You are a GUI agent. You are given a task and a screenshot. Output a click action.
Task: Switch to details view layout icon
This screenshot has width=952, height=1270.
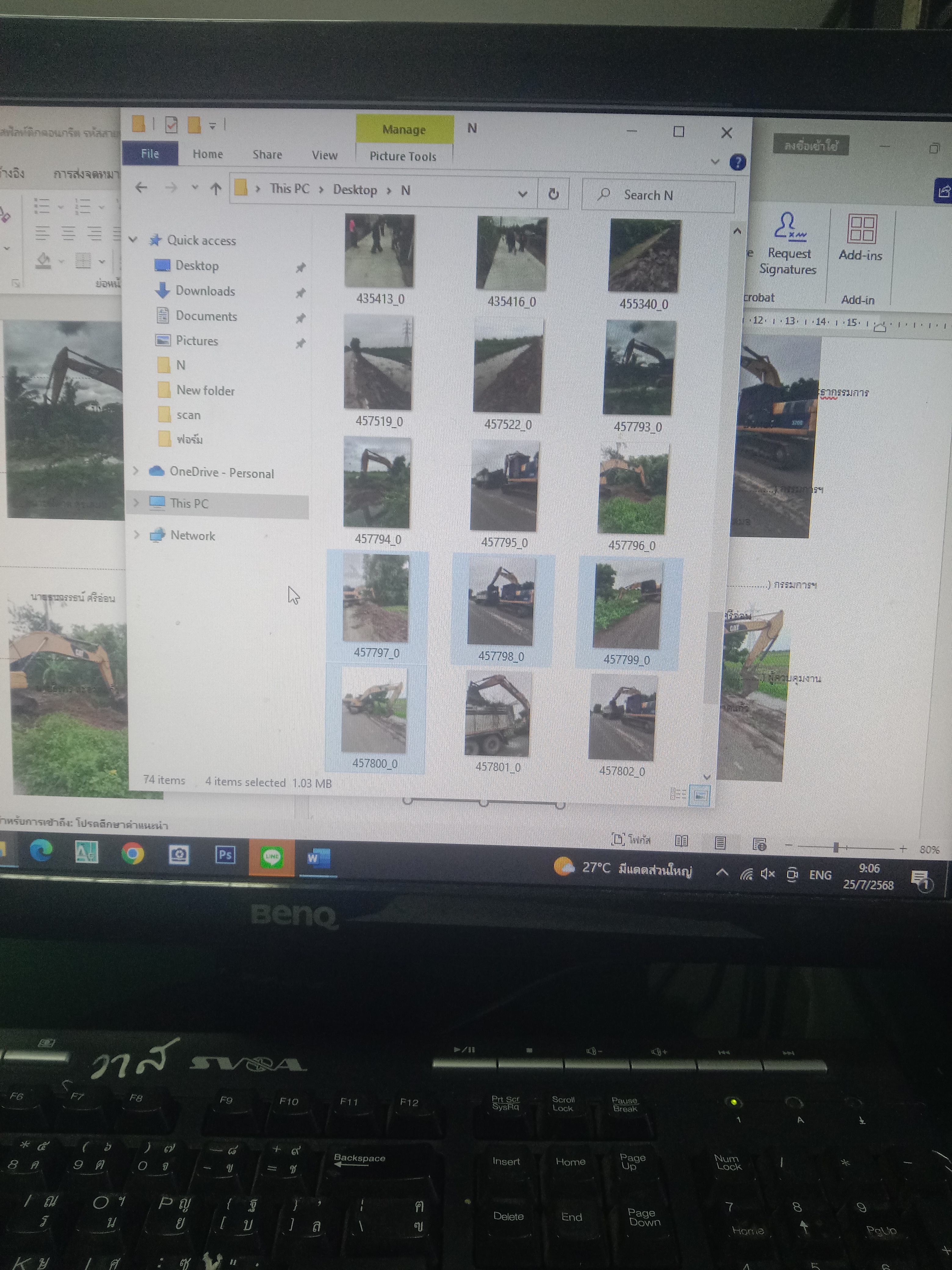[678, 793]
